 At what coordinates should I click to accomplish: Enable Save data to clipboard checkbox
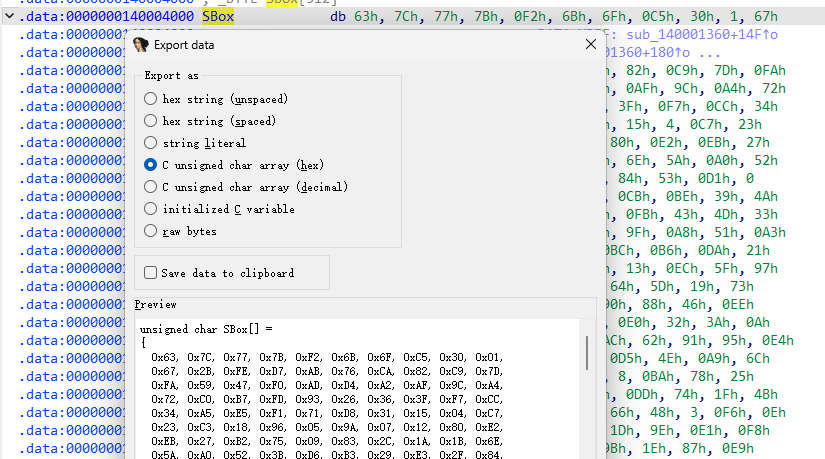point(151,272)
